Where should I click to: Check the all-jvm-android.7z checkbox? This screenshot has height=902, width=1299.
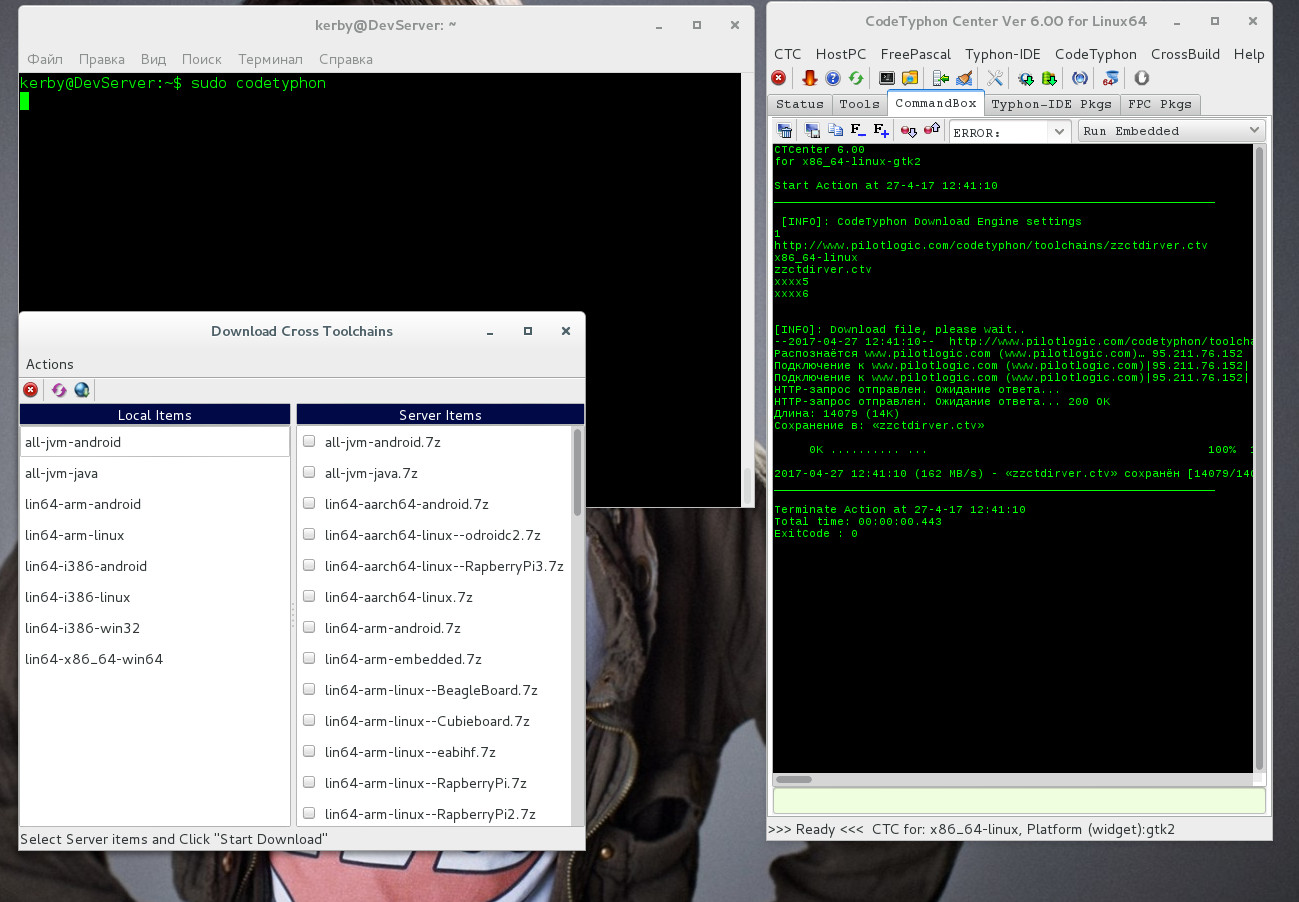click(x=309, y=441)
